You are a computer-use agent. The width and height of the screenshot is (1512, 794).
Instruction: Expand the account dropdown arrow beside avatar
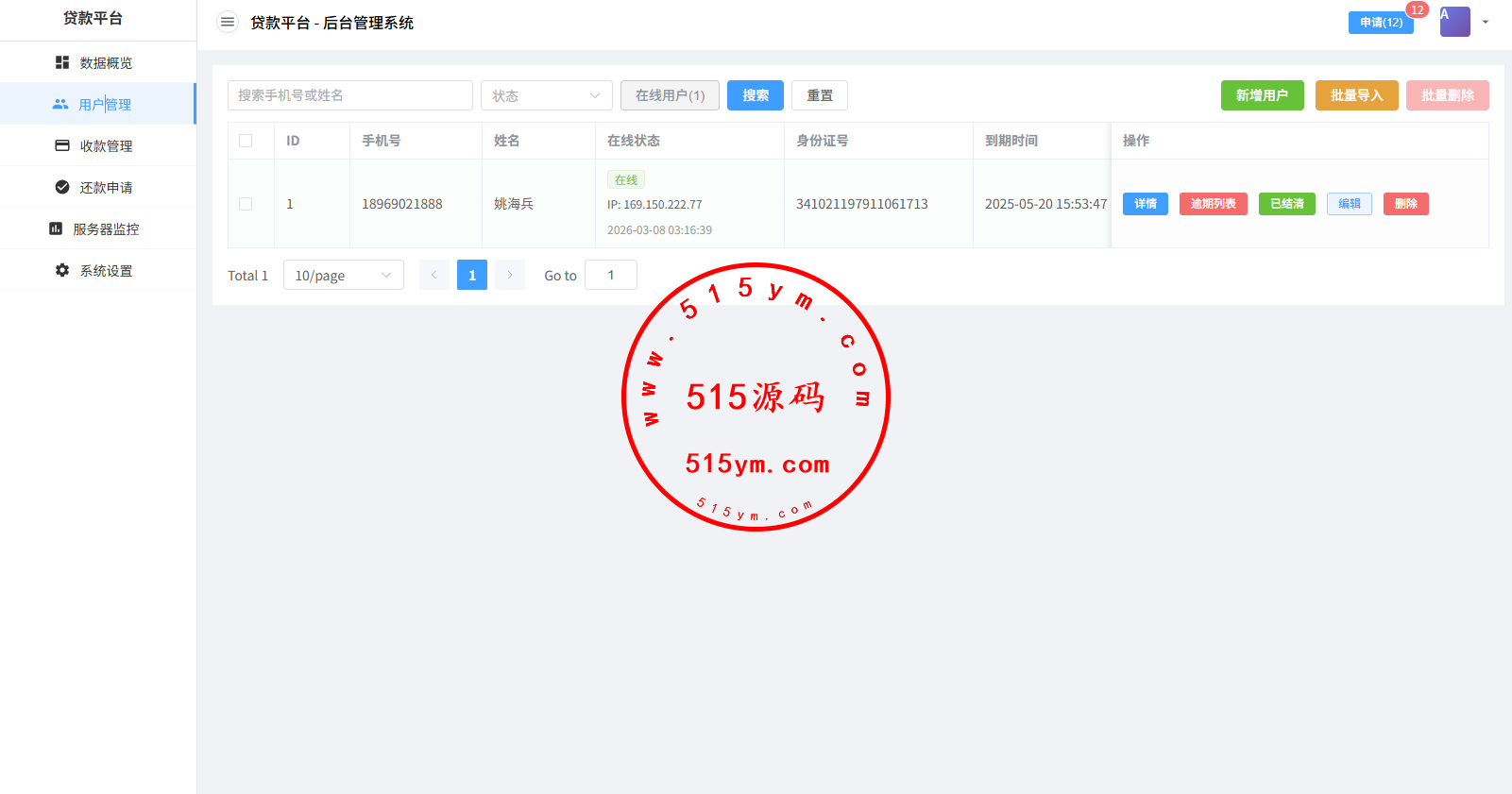tap(1486, 22)
